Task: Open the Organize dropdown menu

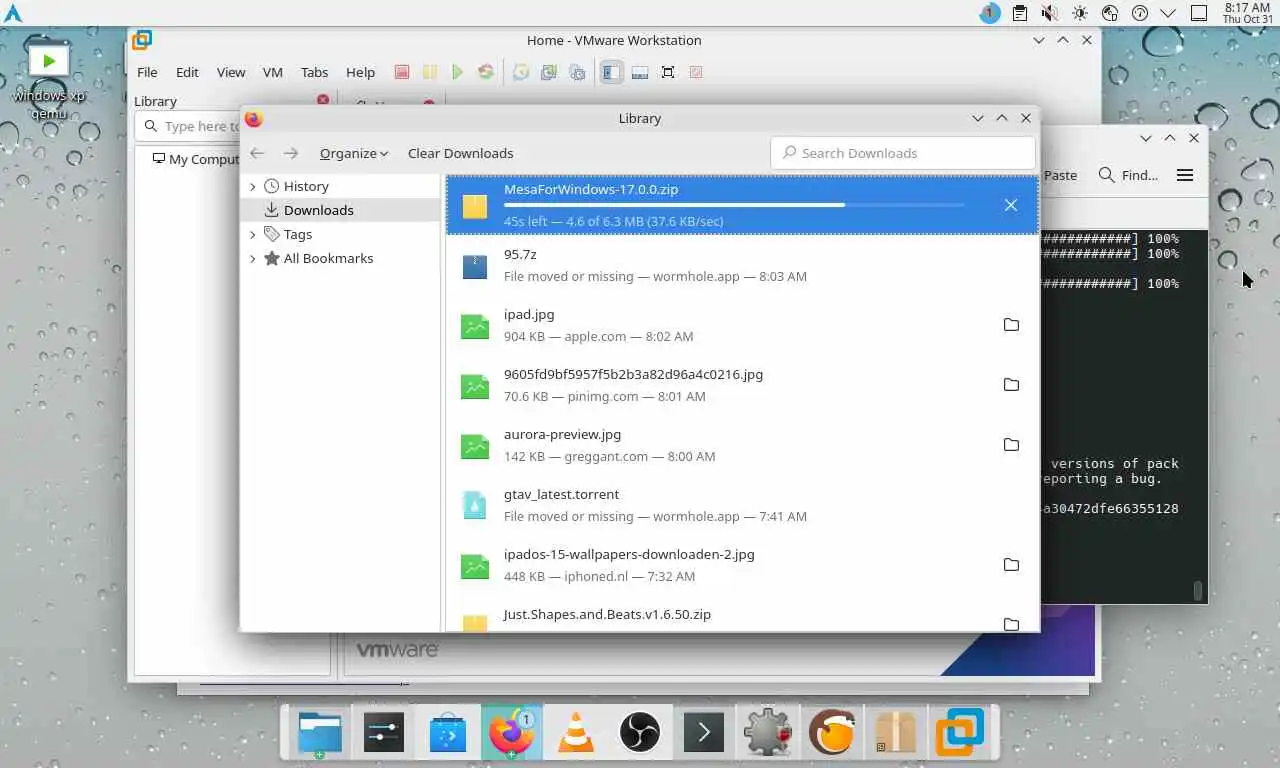Action: pyautogui.click(x=354, y=153)
